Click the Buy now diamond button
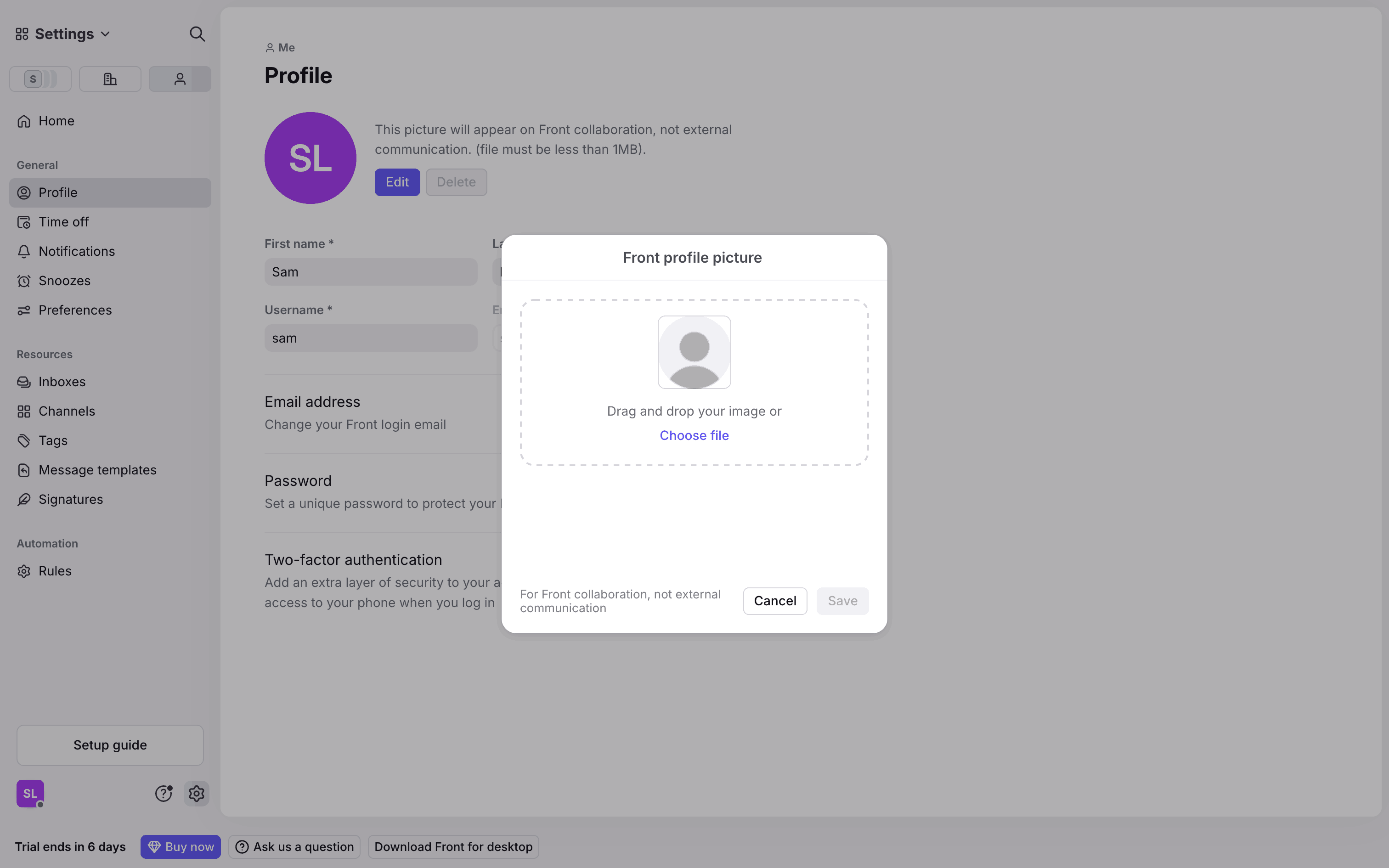 point(181,847)
